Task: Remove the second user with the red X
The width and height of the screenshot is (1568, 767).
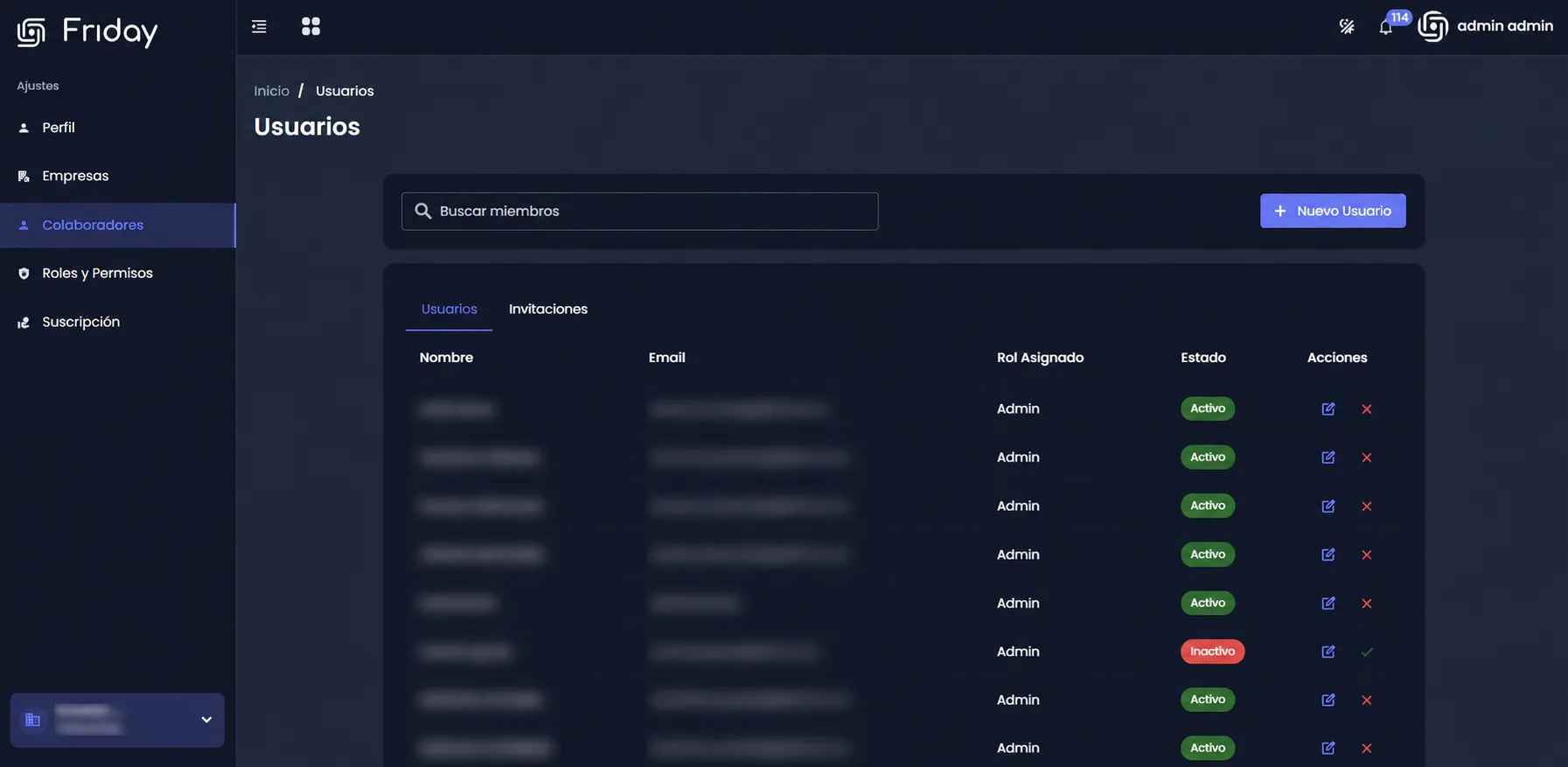Action: click(x=1366, y=457)
